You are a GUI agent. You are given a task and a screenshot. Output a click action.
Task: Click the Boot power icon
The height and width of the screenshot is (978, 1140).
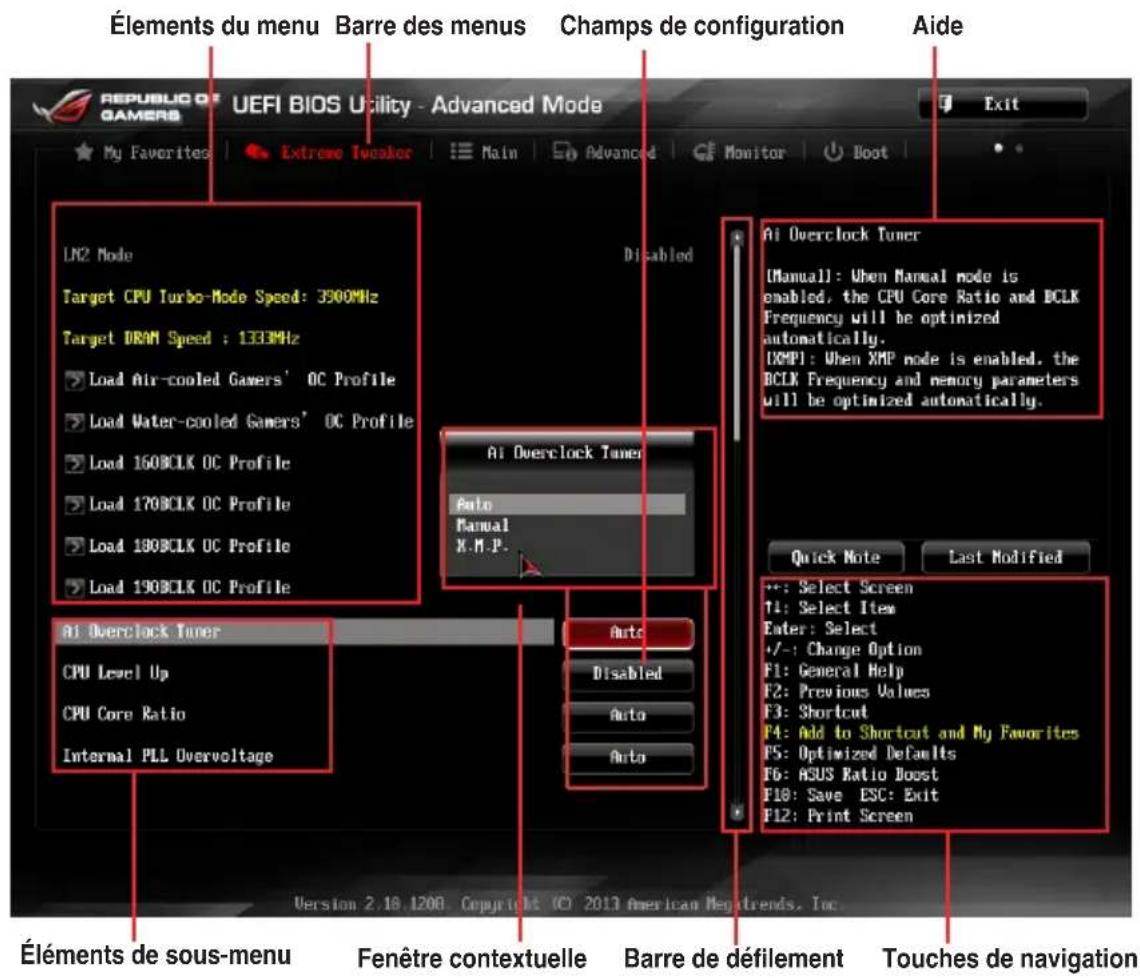pos(833,151)
